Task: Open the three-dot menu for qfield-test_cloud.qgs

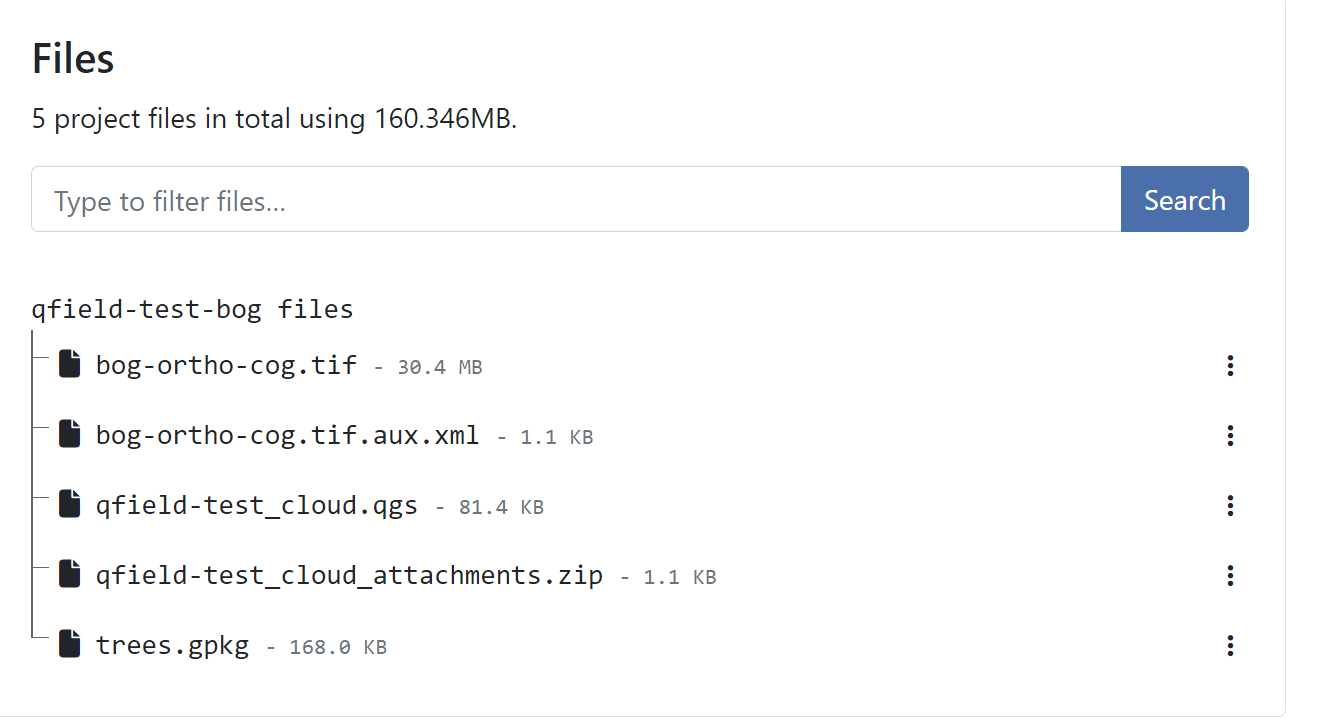Action: point(1230,506)
